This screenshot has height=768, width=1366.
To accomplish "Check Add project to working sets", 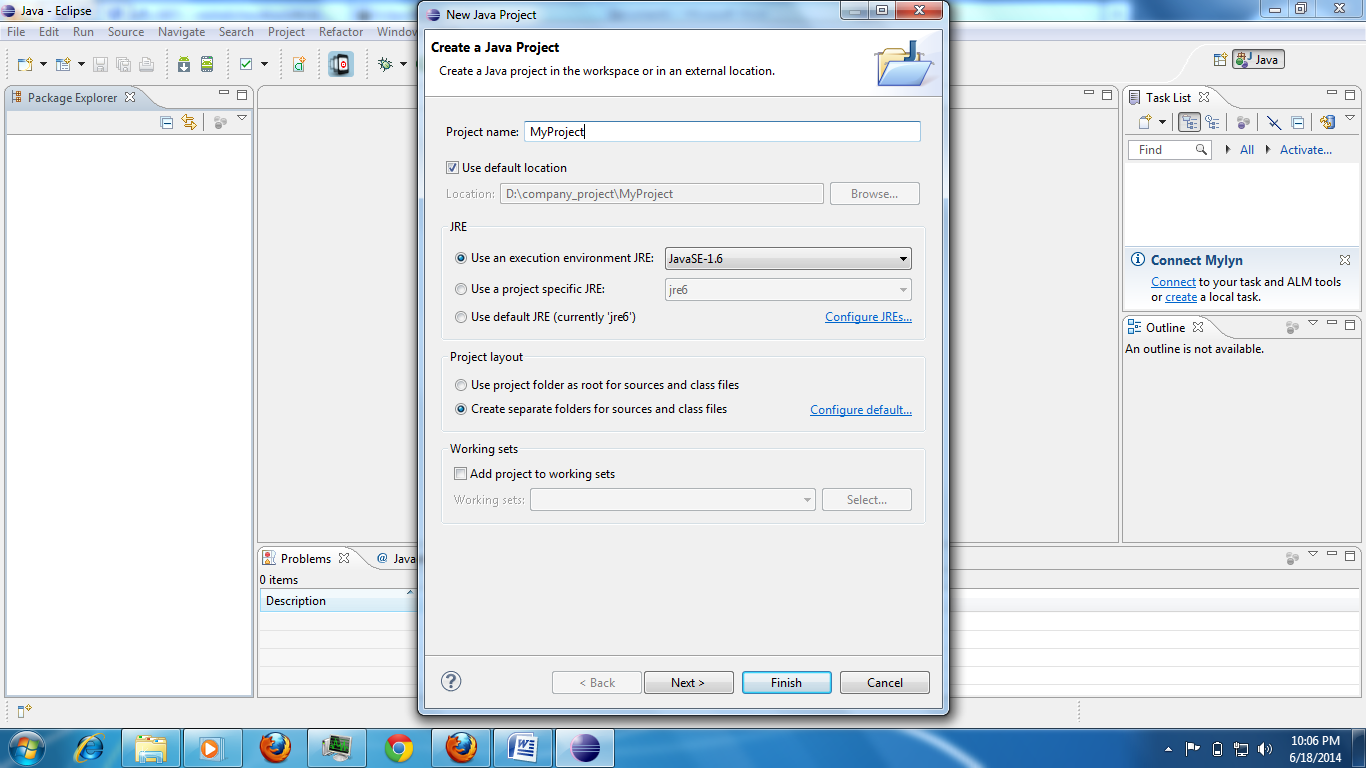I will coord(460,474).
